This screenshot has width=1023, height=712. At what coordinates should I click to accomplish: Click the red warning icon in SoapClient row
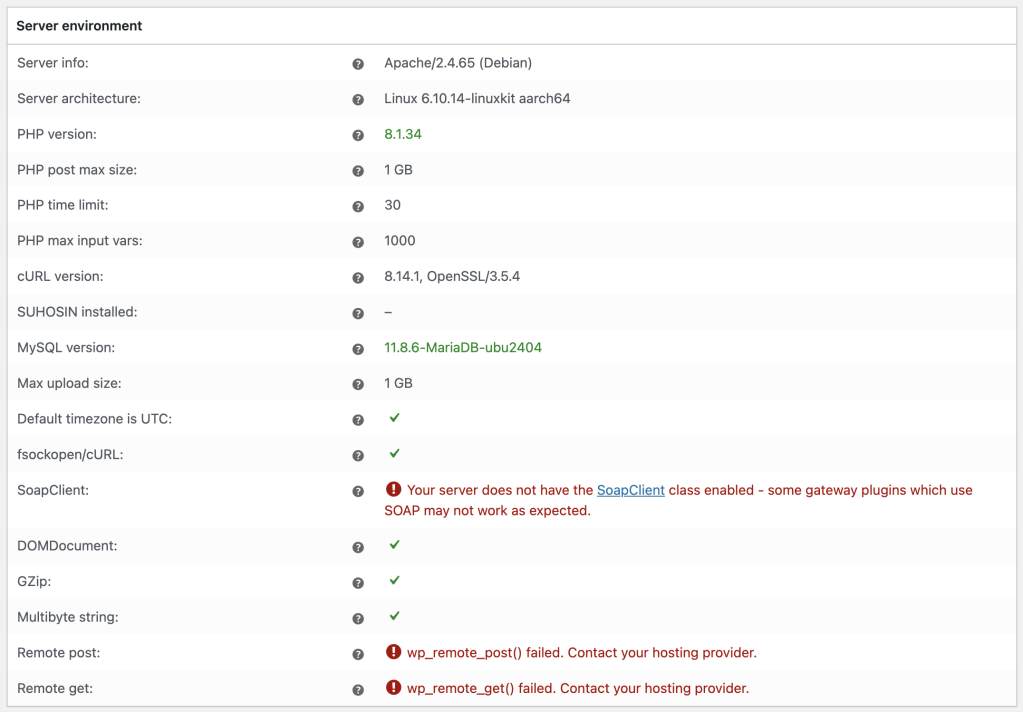(393, 490)
